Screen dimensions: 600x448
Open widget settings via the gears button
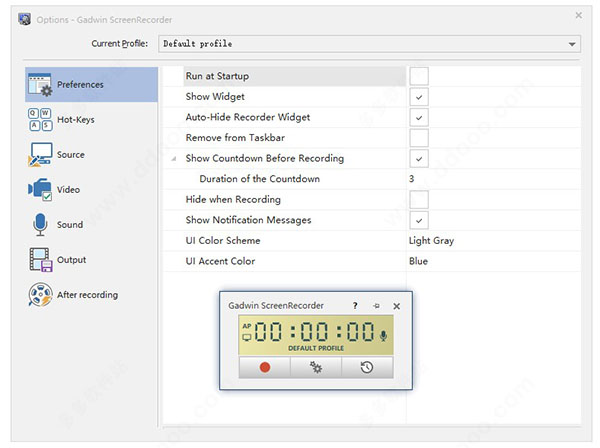(x=316, y=367)
